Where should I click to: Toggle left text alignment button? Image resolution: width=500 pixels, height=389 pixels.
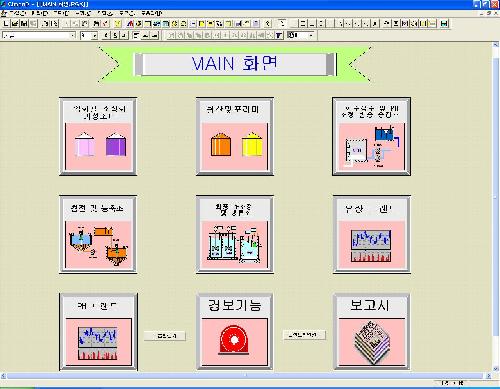[x=136, y=35]
